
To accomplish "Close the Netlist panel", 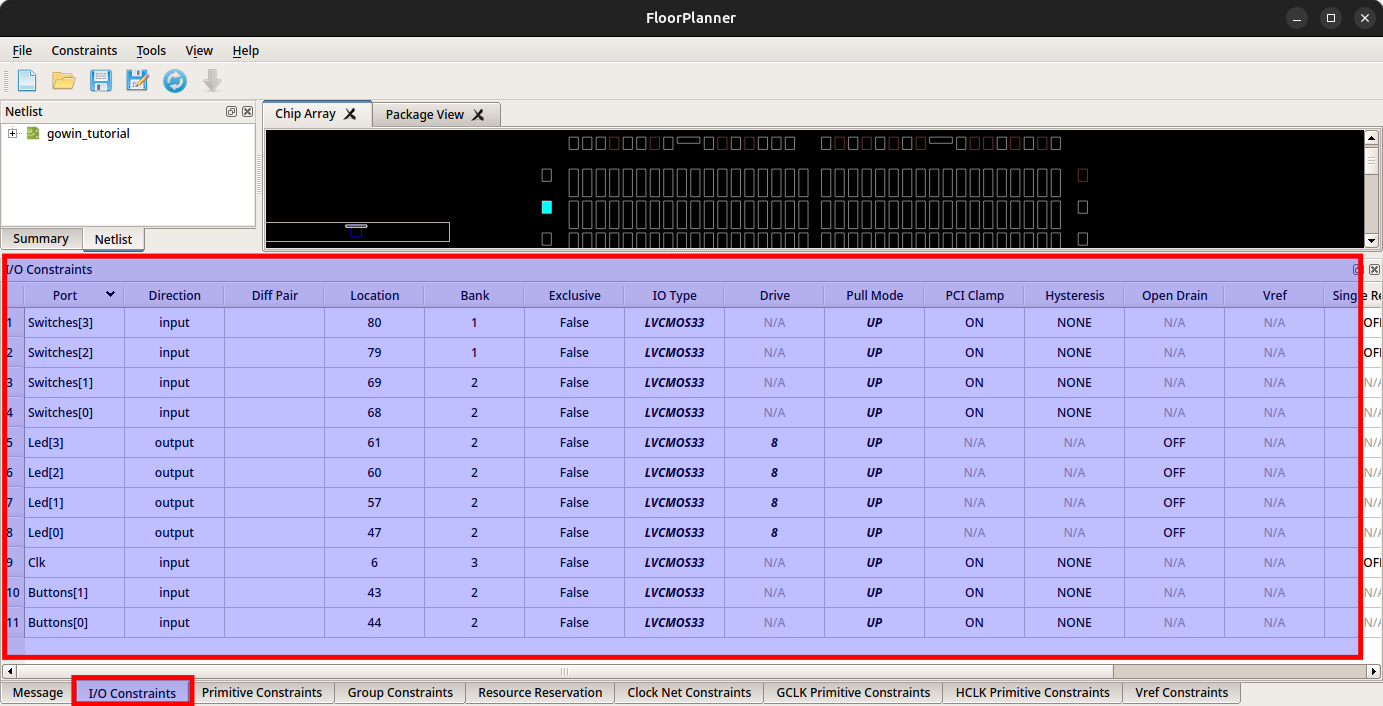I will point(247,112).
